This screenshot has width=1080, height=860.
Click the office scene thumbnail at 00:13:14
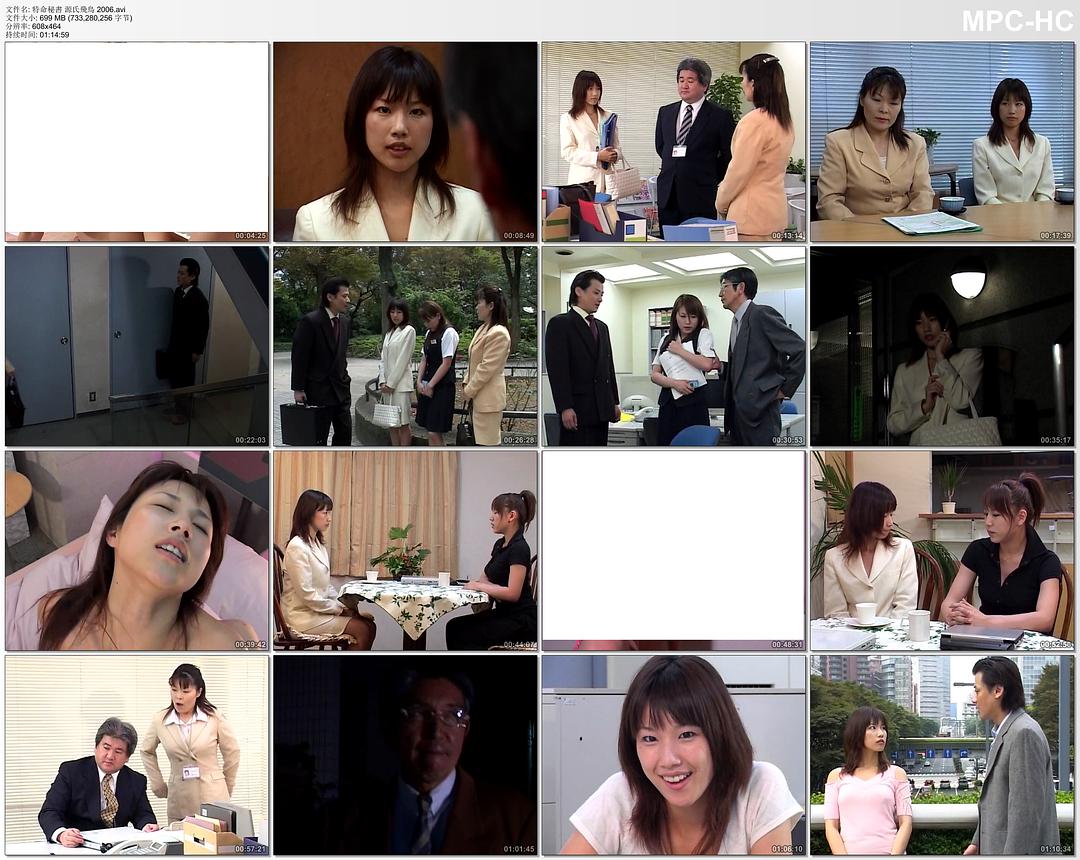click(674, 142)
